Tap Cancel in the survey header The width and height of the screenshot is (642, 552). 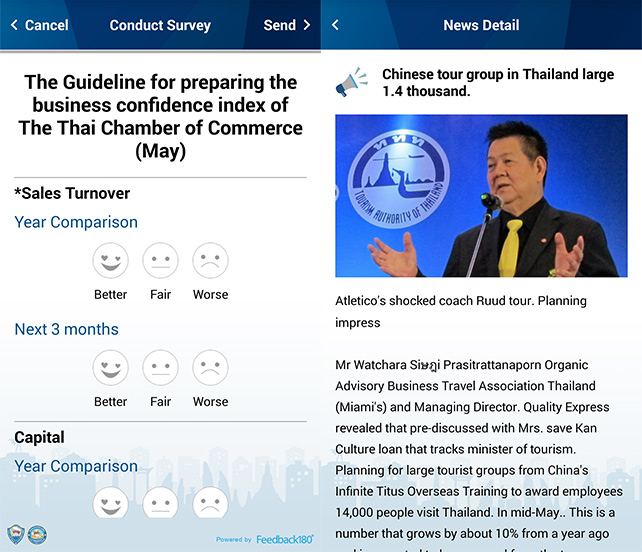pyautogui.click(x=40, y=25)
